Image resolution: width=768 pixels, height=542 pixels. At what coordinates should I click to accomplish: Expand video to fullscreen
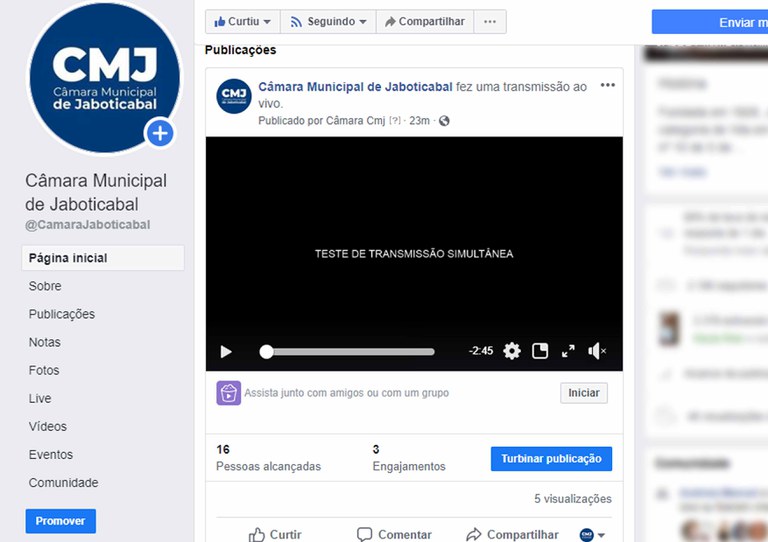pos(568,351)
